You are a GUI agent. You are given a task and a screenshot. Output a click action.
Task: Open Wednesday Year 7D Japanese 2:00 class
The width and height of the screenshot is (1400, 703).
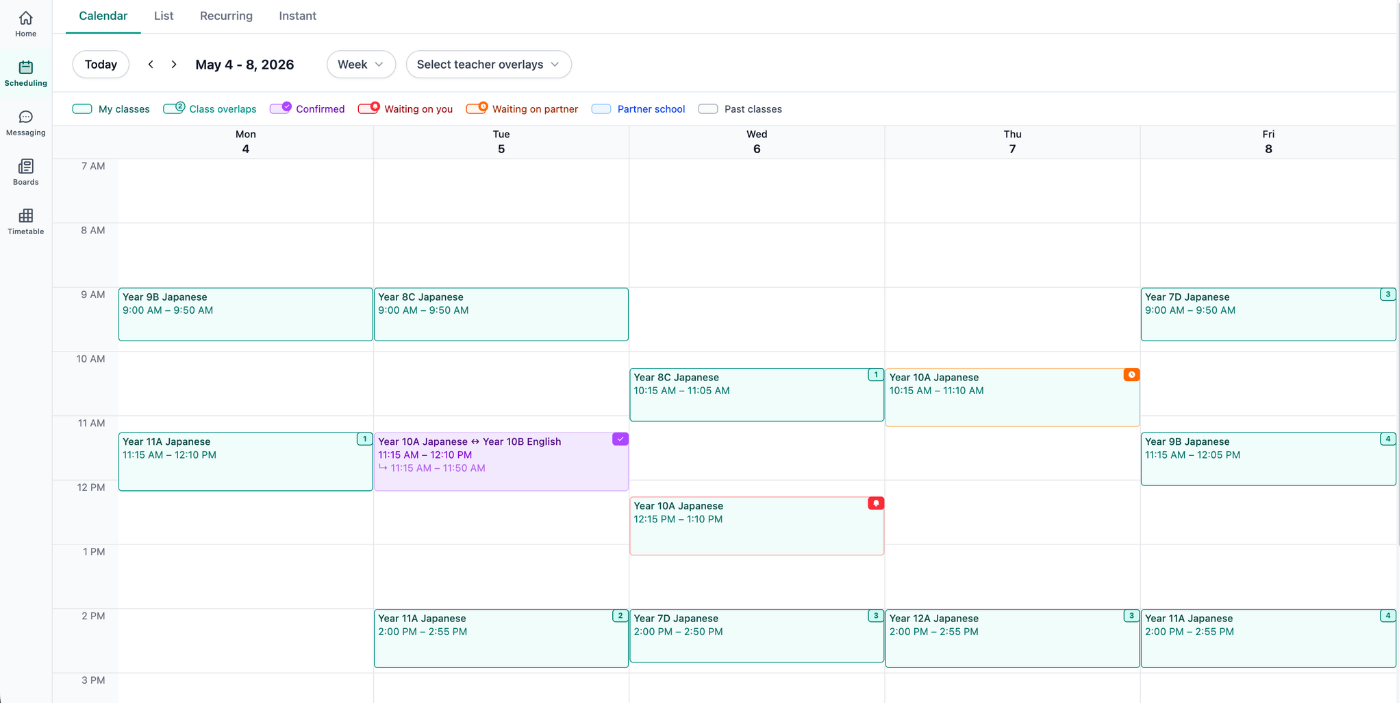[x=757, y=636]
